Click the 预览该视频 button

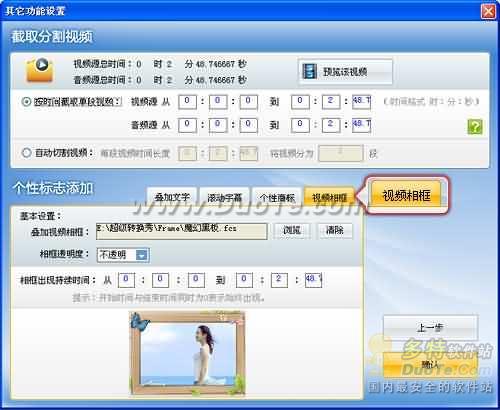pos(345,71)
